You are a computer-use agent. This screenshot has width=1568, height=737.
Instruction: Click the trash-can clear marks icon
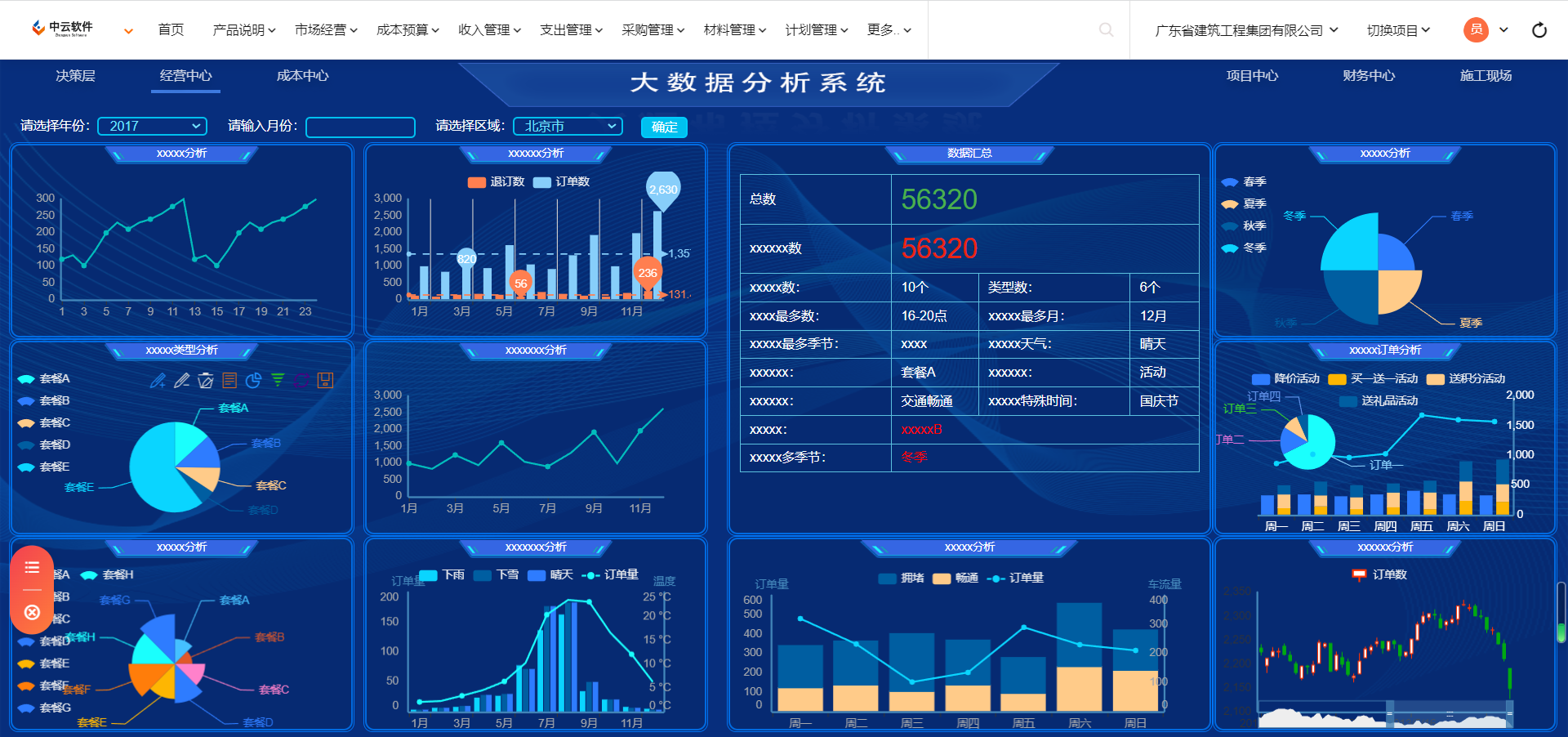click(206, 380)
